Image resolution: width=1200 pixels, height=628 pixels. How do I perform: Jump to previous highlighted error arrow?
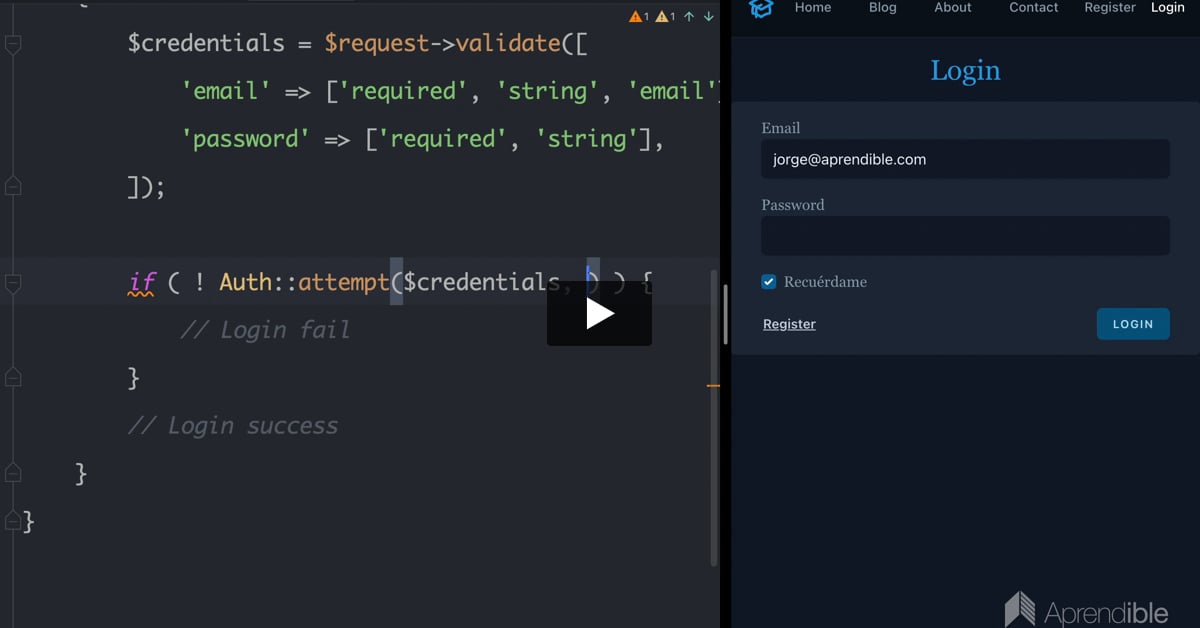(x=689, y=16)
